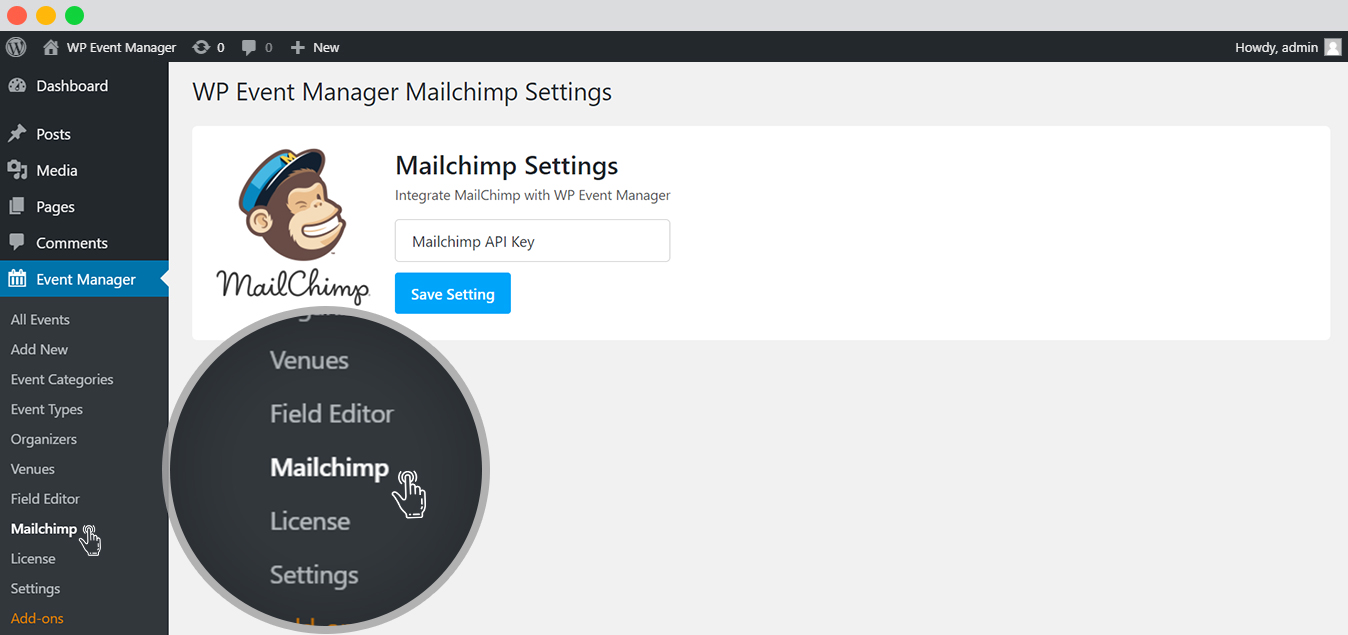
Task: Click the plus icon next to New
Action: pos(297,47)
